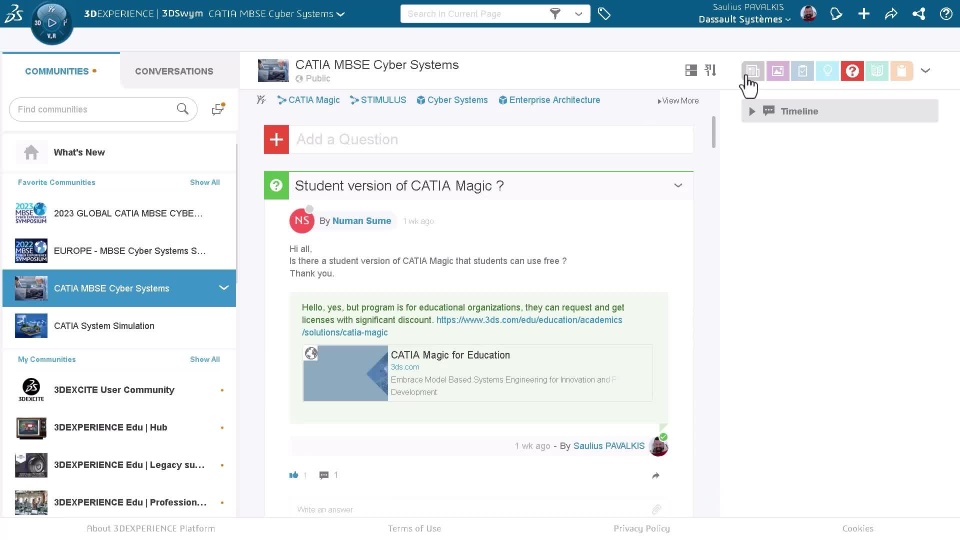Click the share arrow icon in the top bar
Viewport: 960px width, 540px height.
coord(891,13)
